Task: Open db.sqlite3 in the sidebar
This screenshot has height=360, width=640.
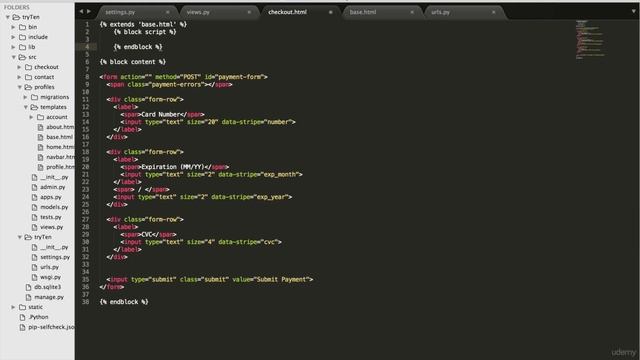Action: (x=47, y=287)
